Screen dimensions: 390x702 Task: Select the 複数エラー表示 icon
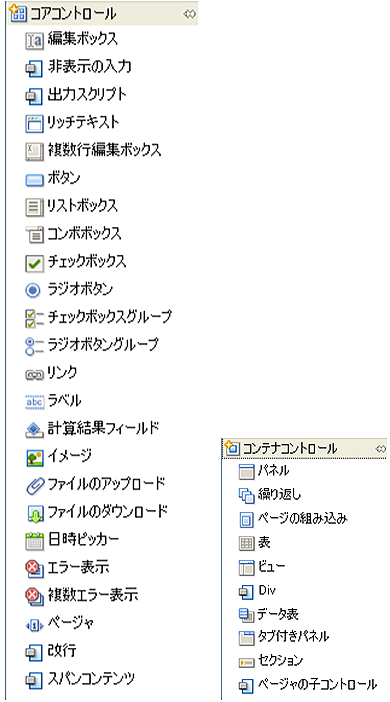(x=34, y=596)
